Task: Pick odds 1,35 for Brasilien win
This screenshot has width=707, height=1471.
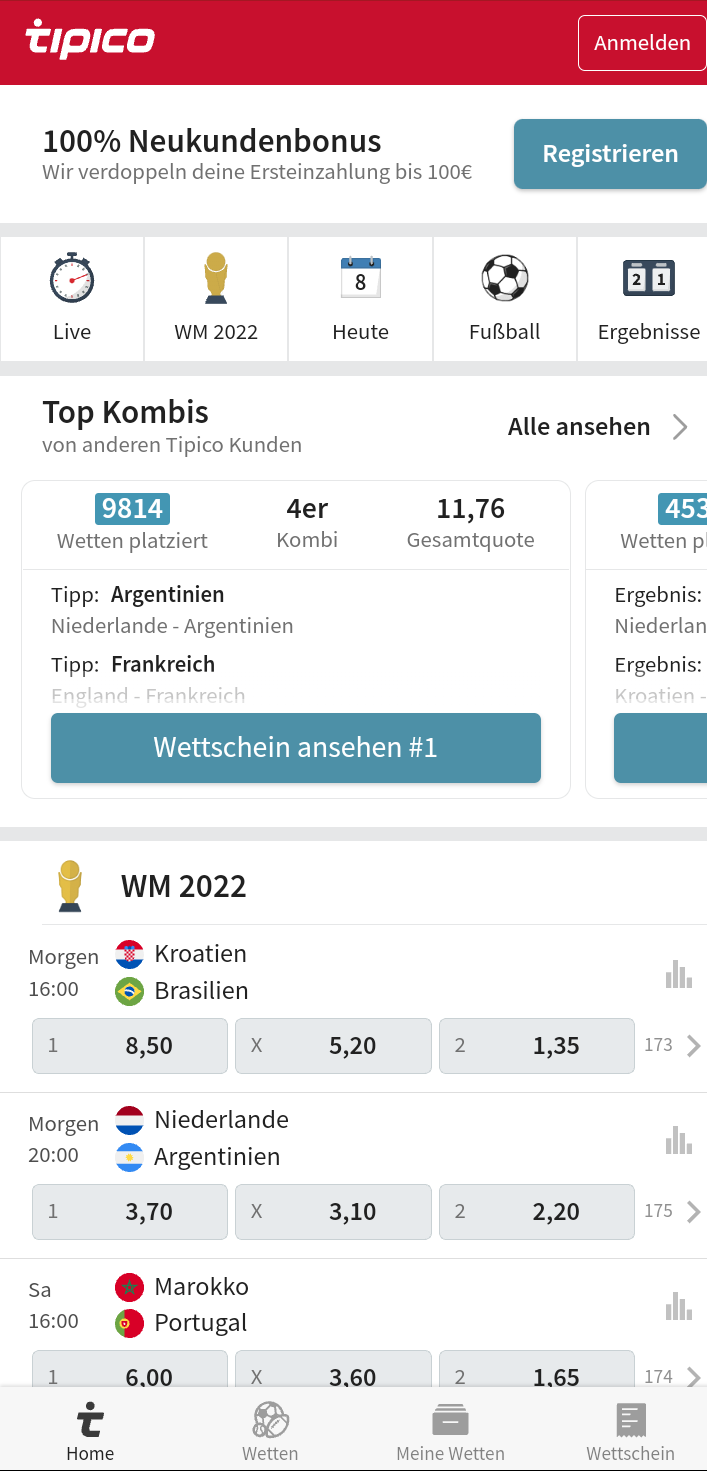Action: point(537,1046)
